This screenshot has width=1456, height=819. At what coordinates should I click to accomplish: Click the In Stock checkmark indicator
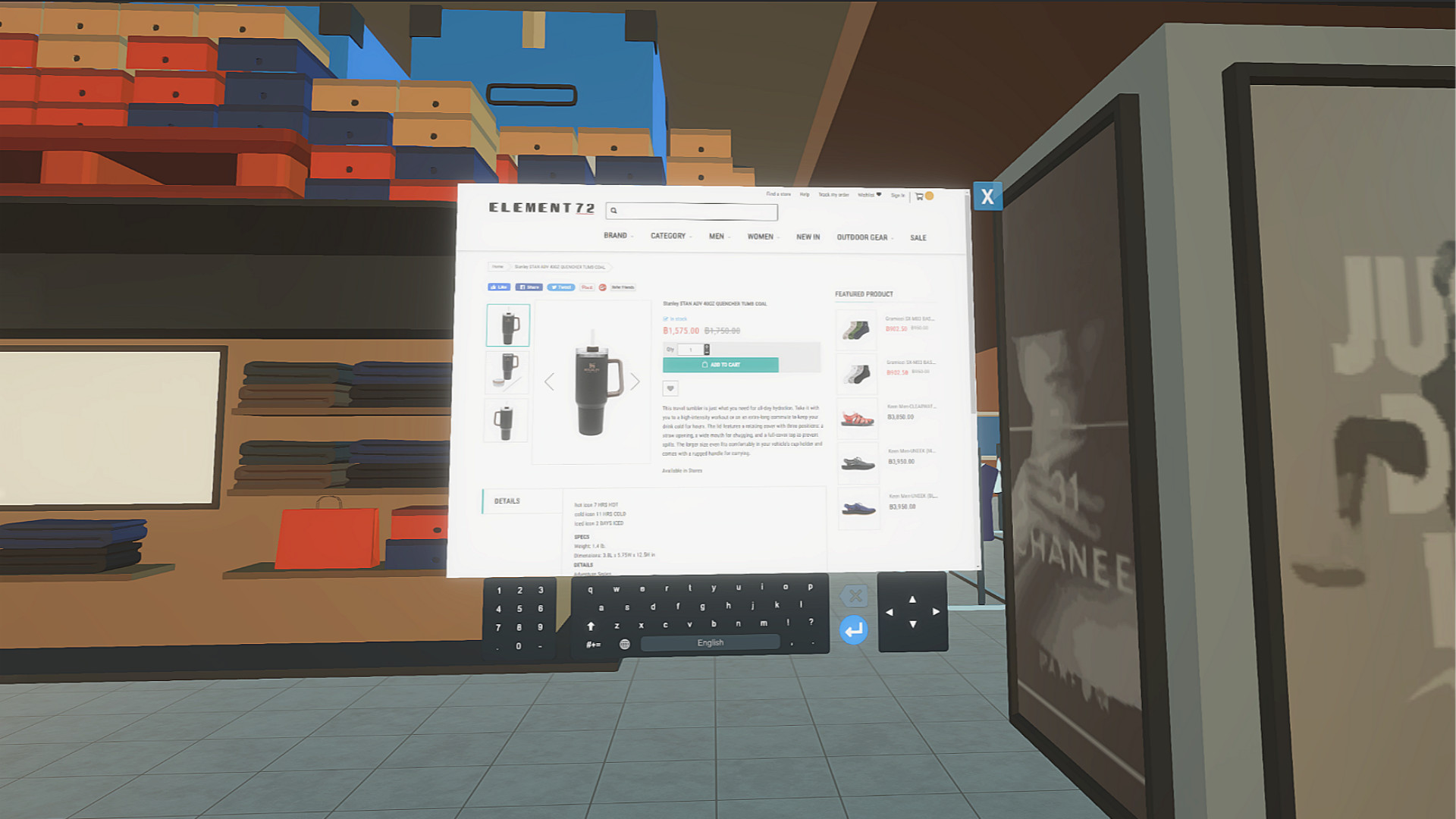tap(665, 318)
